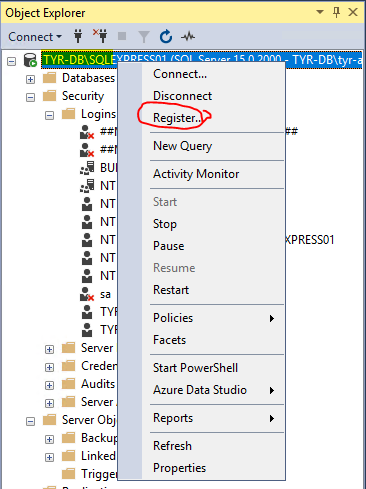Click the BUILTIN group login icon

[87, 168]
